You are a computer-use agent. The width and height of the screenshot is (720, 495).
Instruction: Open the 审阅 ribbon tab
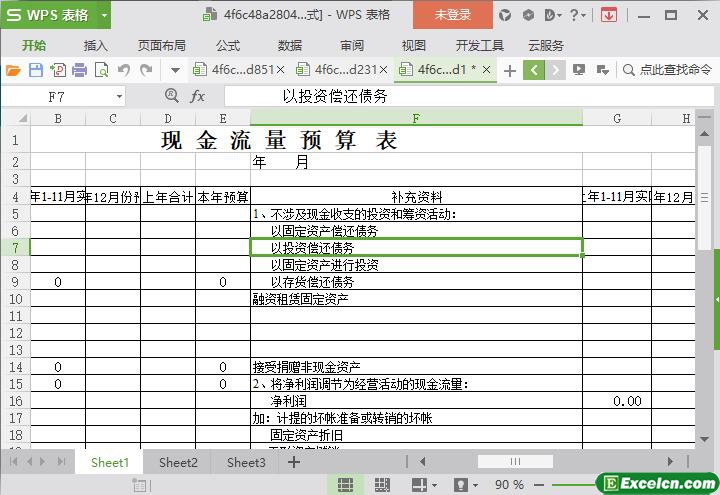[352, 45]
